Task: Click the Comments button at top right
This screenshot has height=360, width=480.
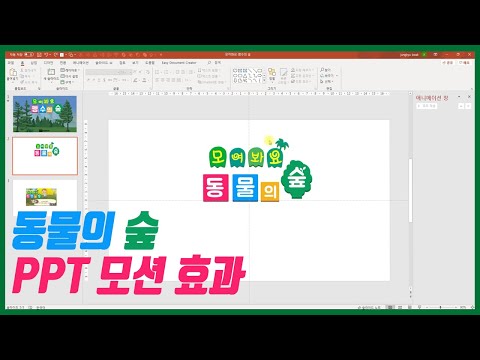Action: pos(464,63)
